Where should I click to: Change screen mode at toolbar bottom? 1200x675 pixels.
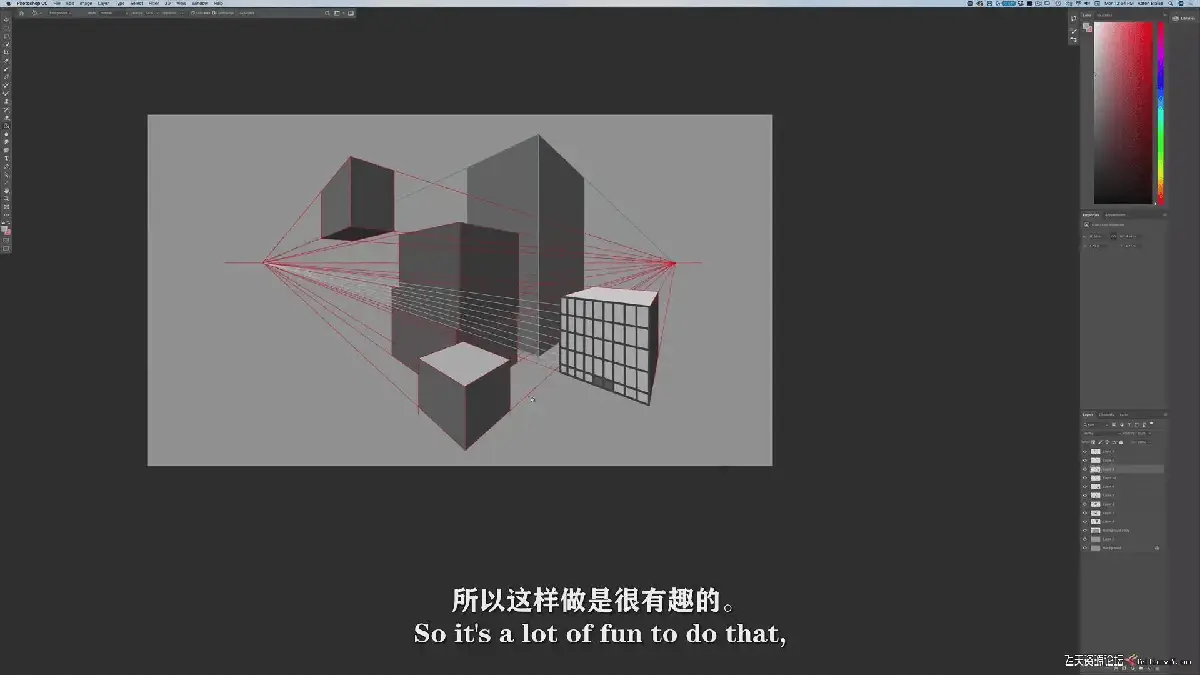(x=5, y=249)
